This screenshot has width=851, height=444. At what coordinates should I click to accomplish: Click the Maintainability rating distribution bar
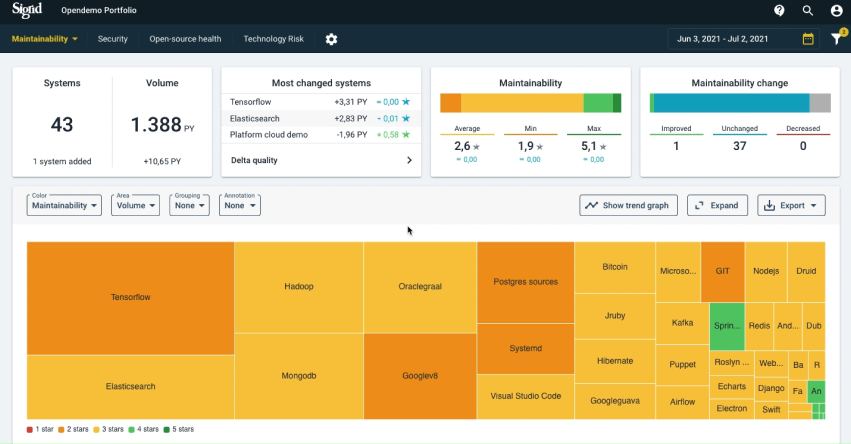pos(531,103)
